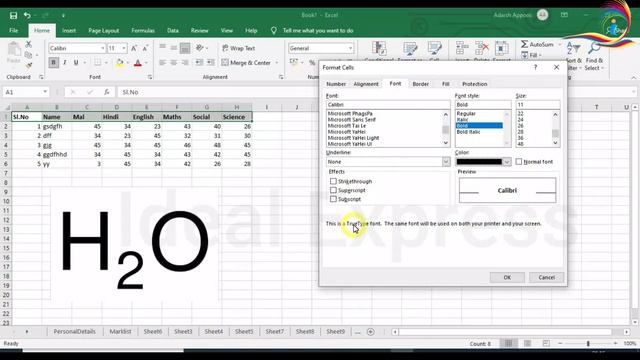
Task: Click the Increase Font Size icon
Action: (x=134, y=48)
